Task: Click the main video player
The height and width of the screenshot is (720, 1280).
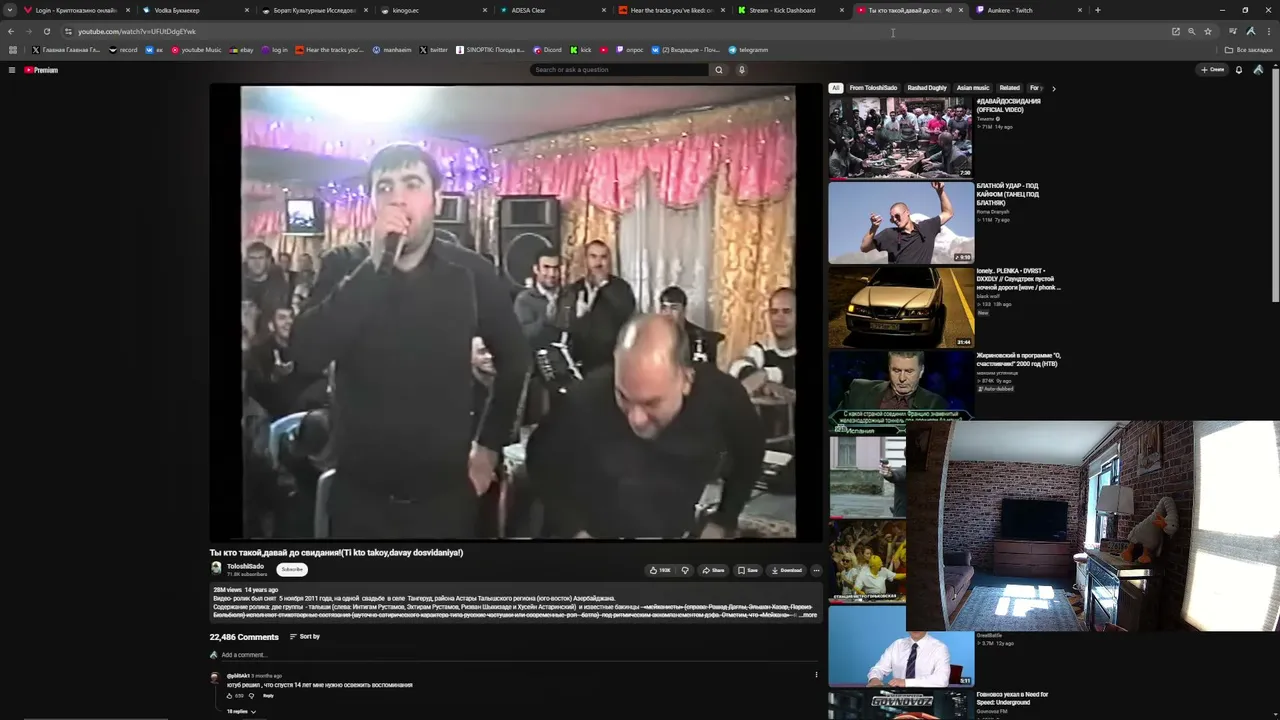Action: coord(517,313)
